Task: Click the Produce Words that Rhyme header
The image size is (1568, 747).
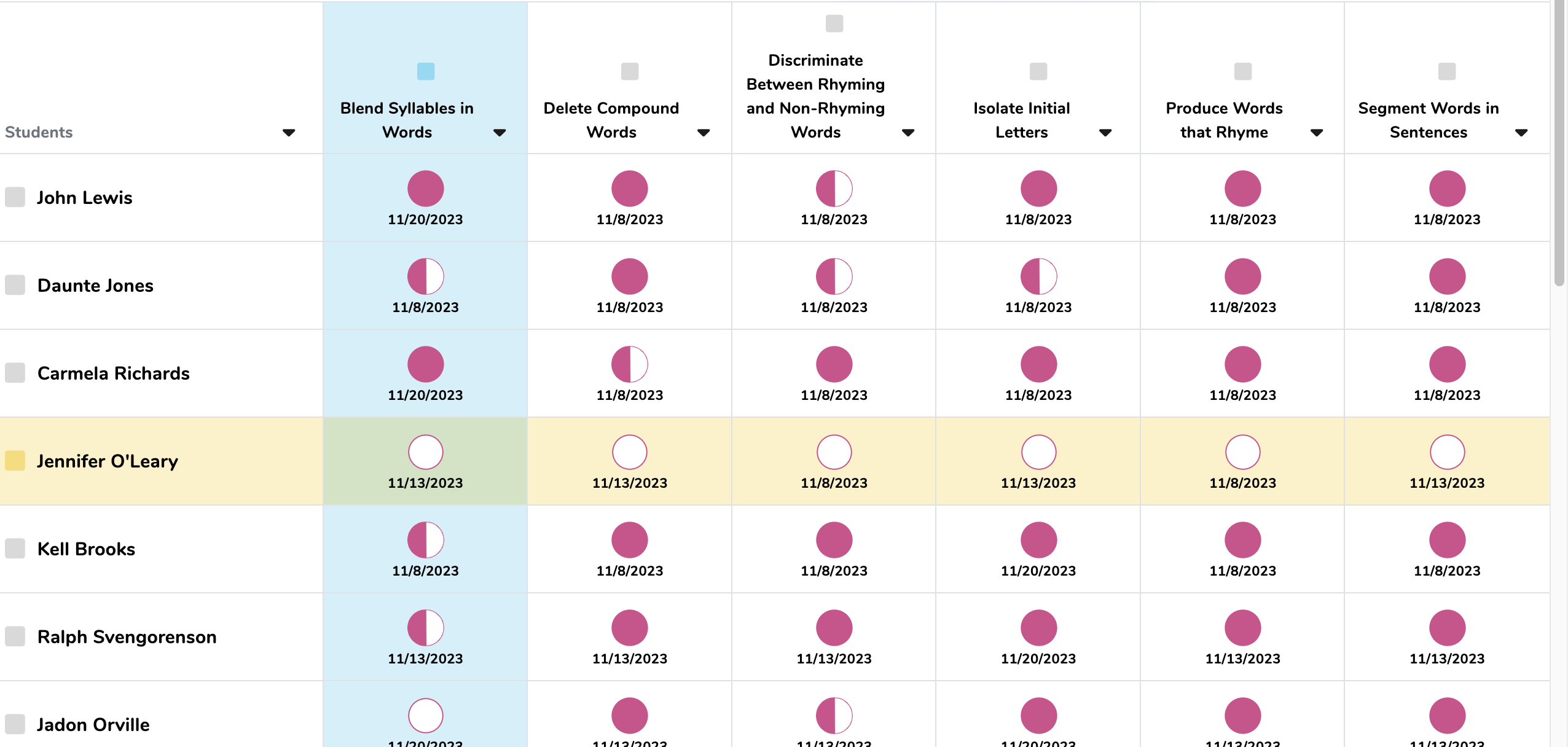Action: point(1224,120)
